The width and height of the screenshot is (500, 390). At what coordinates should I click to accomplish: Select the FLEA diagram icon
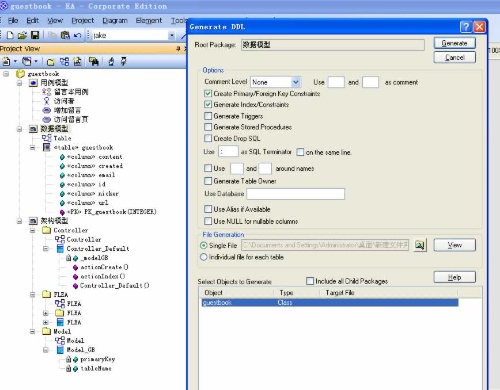click(x=60, y=303)
